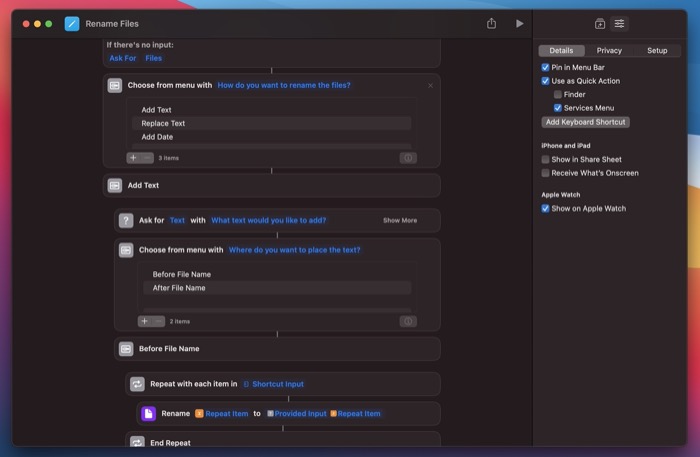
Task: Click the Before File Name case icon
Action: 126,349
